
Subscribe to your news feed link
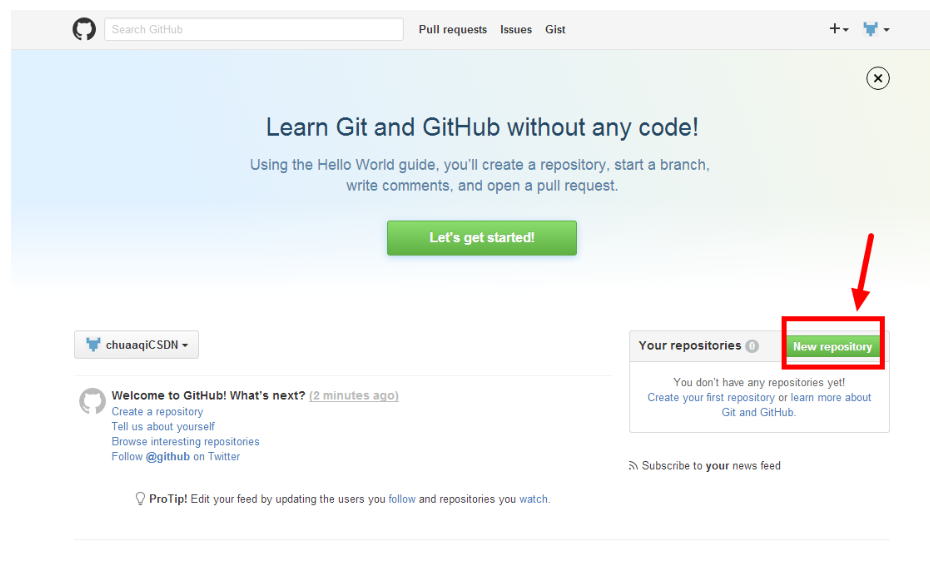pos(711,466)
